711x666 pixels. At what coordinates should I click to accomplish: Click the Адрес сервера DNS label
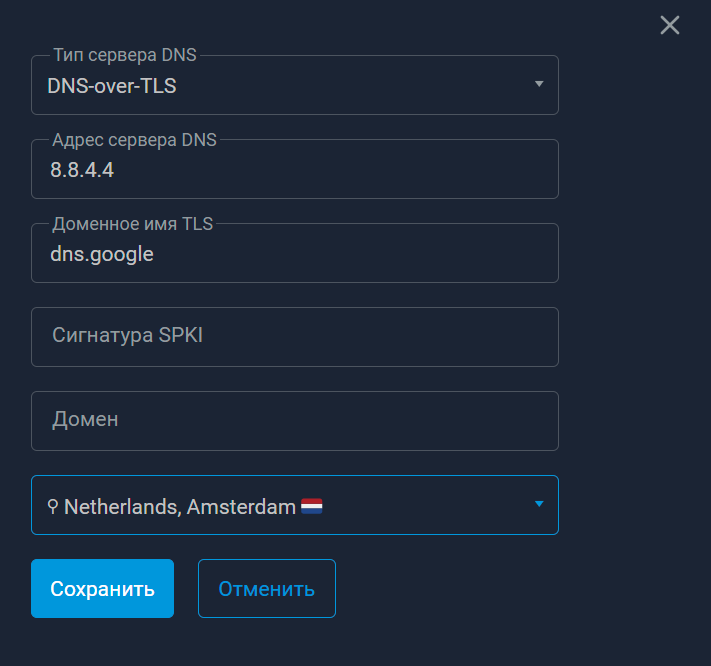134,140
